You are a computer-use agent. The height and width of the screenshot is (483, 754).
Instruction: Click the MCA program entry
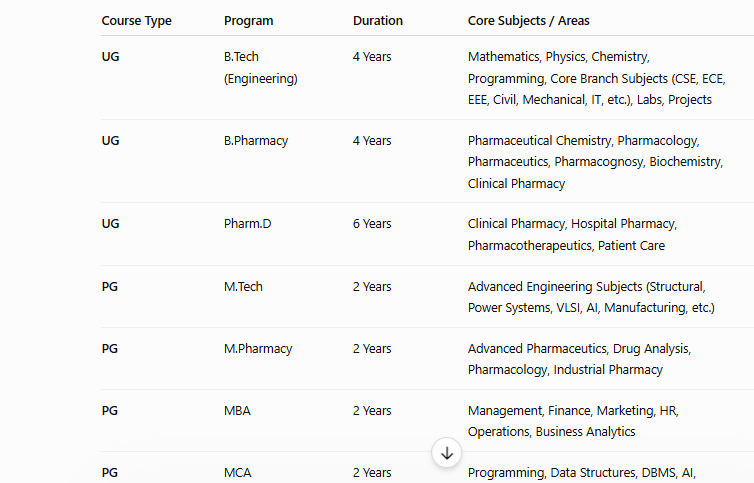(x=238, y=472)
